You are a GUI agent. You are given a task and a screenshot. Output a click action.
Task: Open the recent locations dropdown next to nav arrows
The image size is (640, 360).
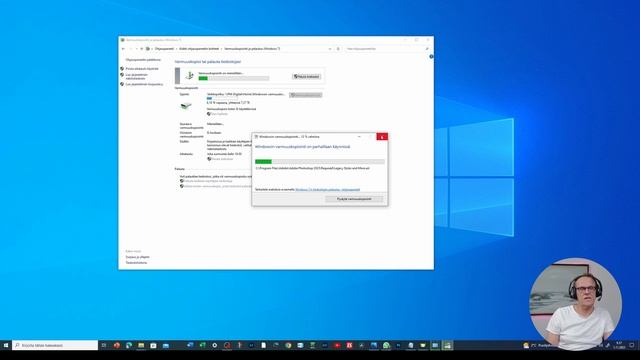point(136,49)
